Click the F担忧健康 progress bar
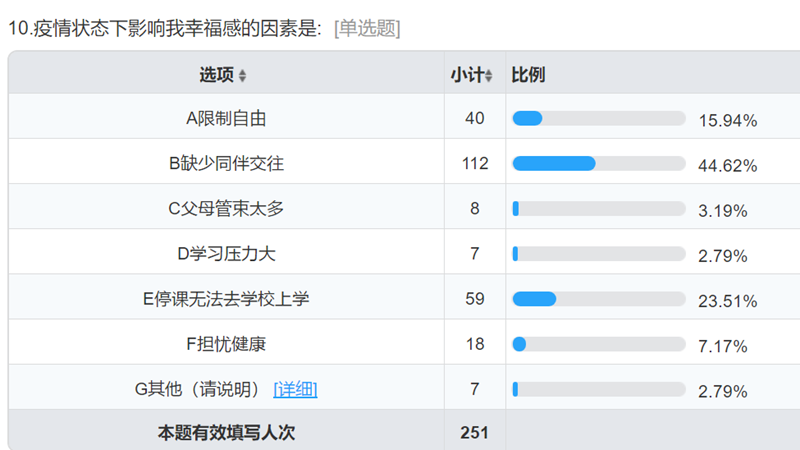This screenshot has width=800, height=450. (599, 344)
